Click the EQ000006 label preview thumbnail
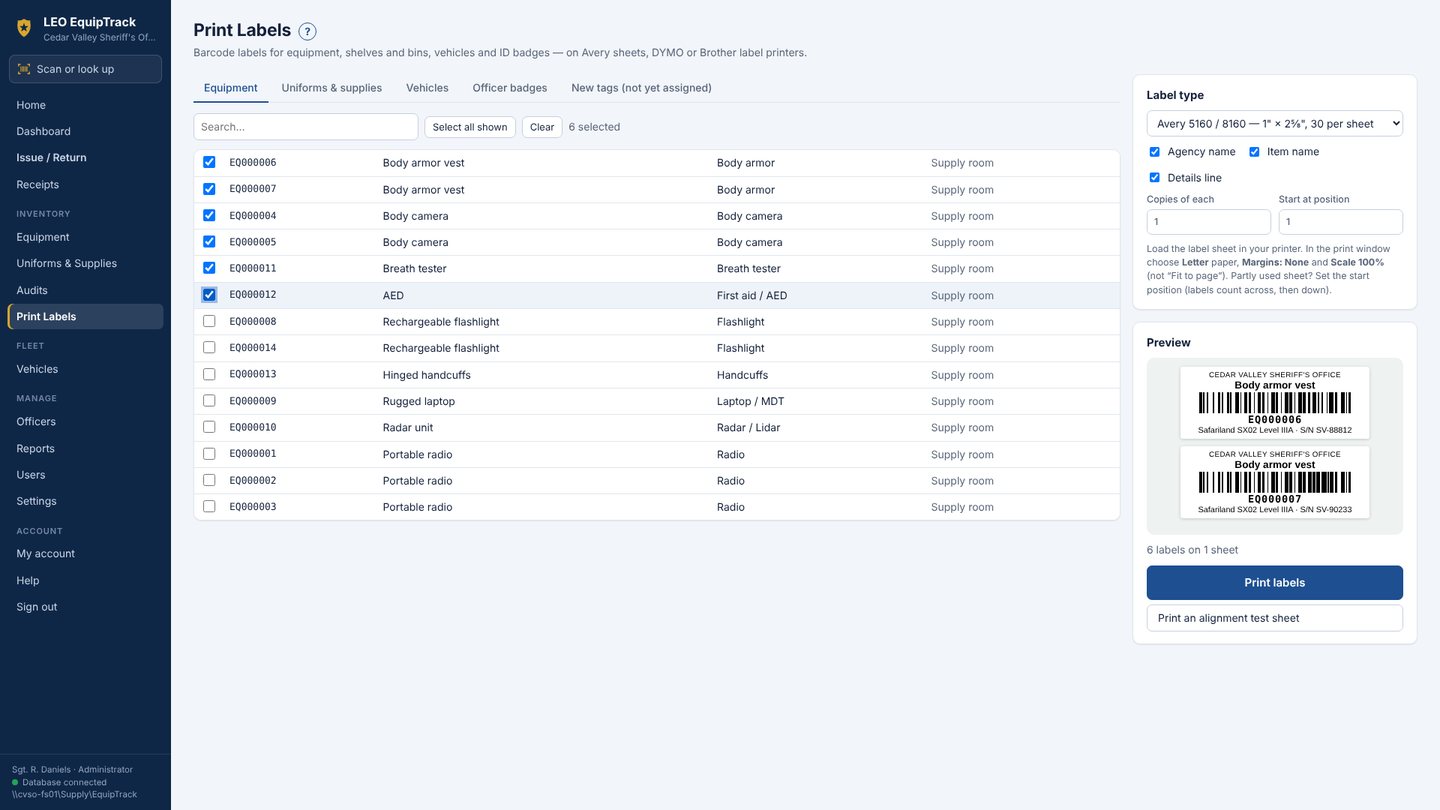This screenshot has width=1440, height=810. (1275, 403)
